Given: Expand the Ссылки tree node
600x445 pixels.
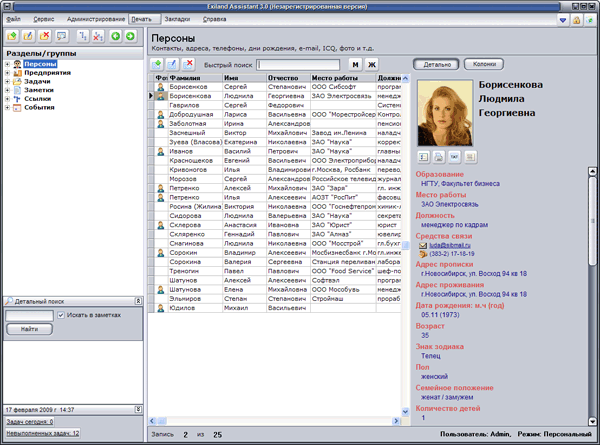Looking at the screenshot, I should pyautogui.click(x=7, y=99).
